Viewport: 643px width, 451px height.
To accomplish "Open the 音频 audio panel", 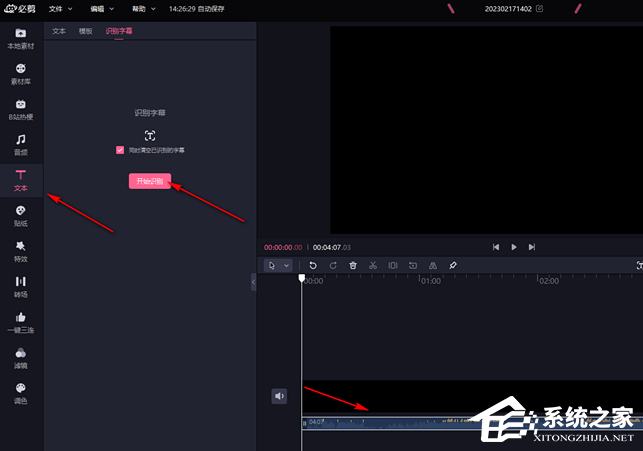I will (x=21, y=145).
